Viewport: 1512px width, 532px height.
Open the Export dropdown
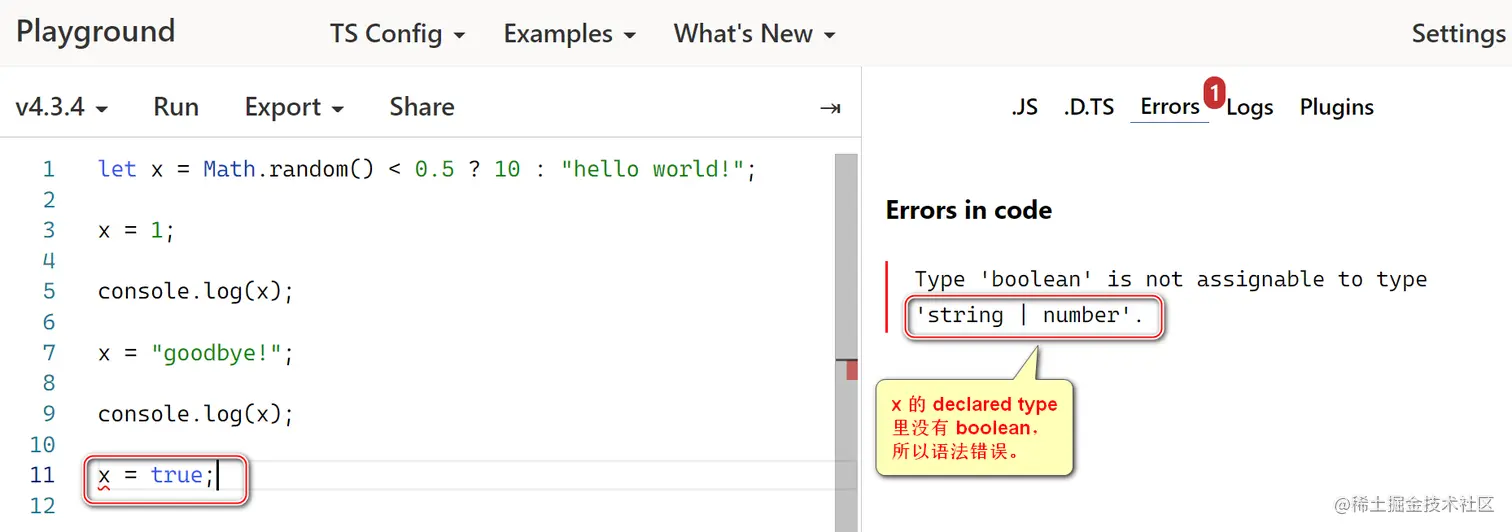(294, 107)
